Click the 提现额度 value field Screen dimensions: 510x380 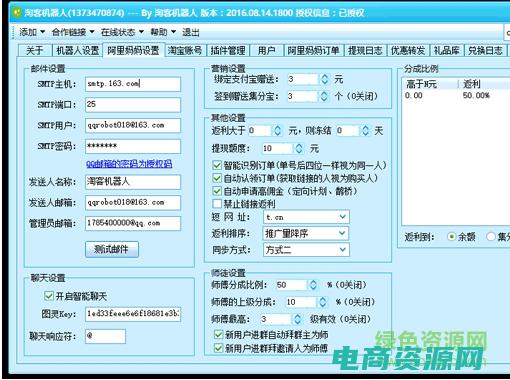(x=278, y=148)
